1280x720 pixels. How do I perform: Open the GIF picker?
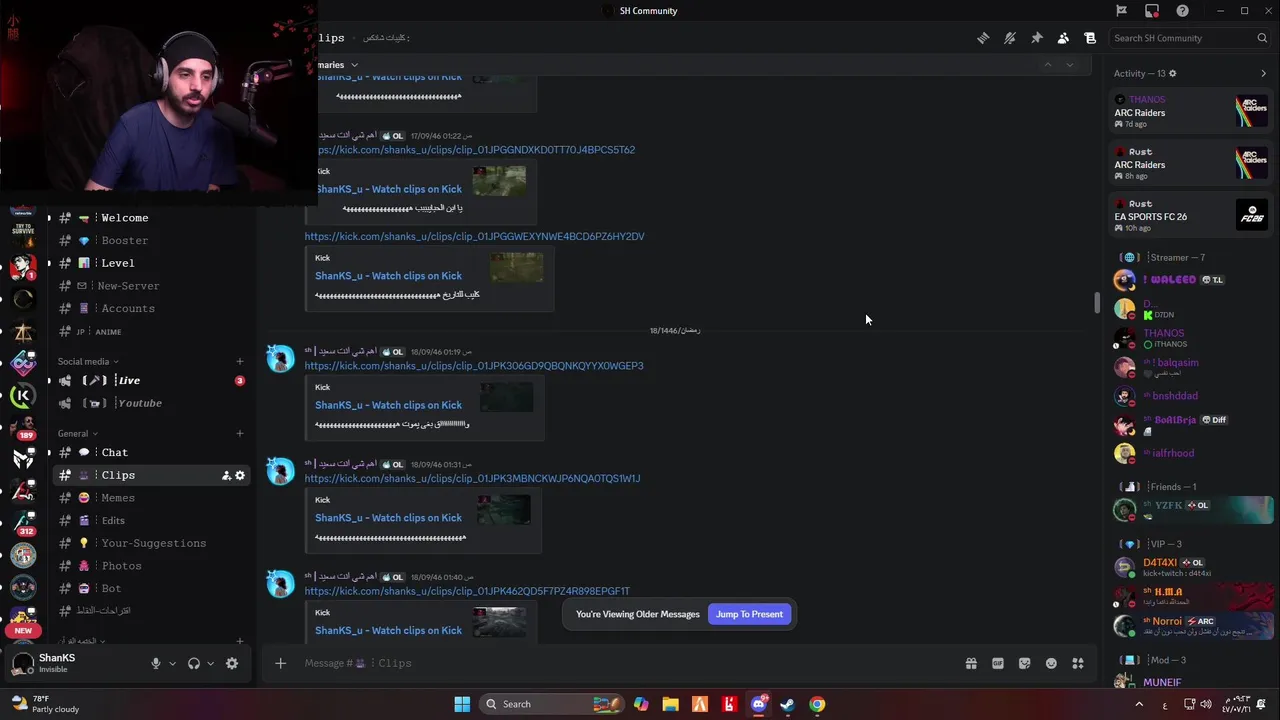click(x=997, y=663)
